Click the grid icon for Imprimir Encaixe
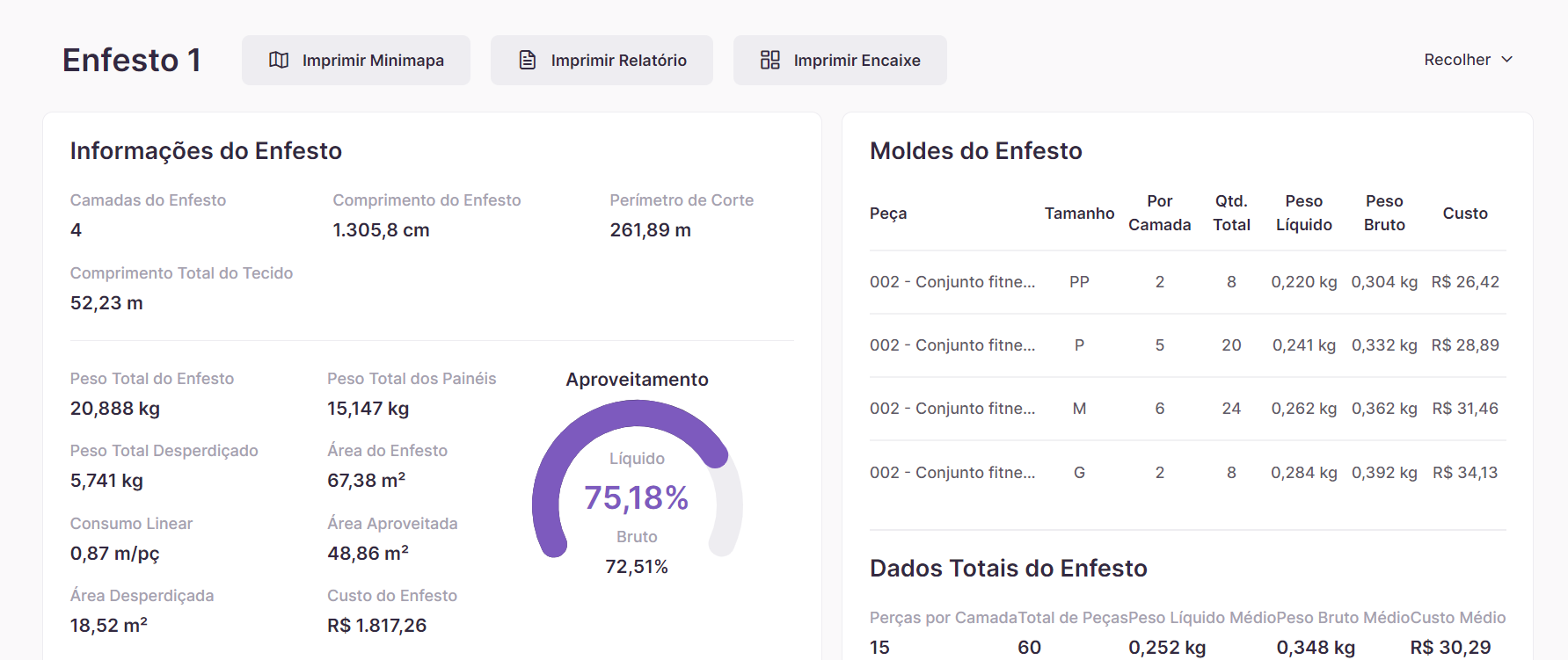This screenshot has width=1568, height=660. (x=770, y=60)
